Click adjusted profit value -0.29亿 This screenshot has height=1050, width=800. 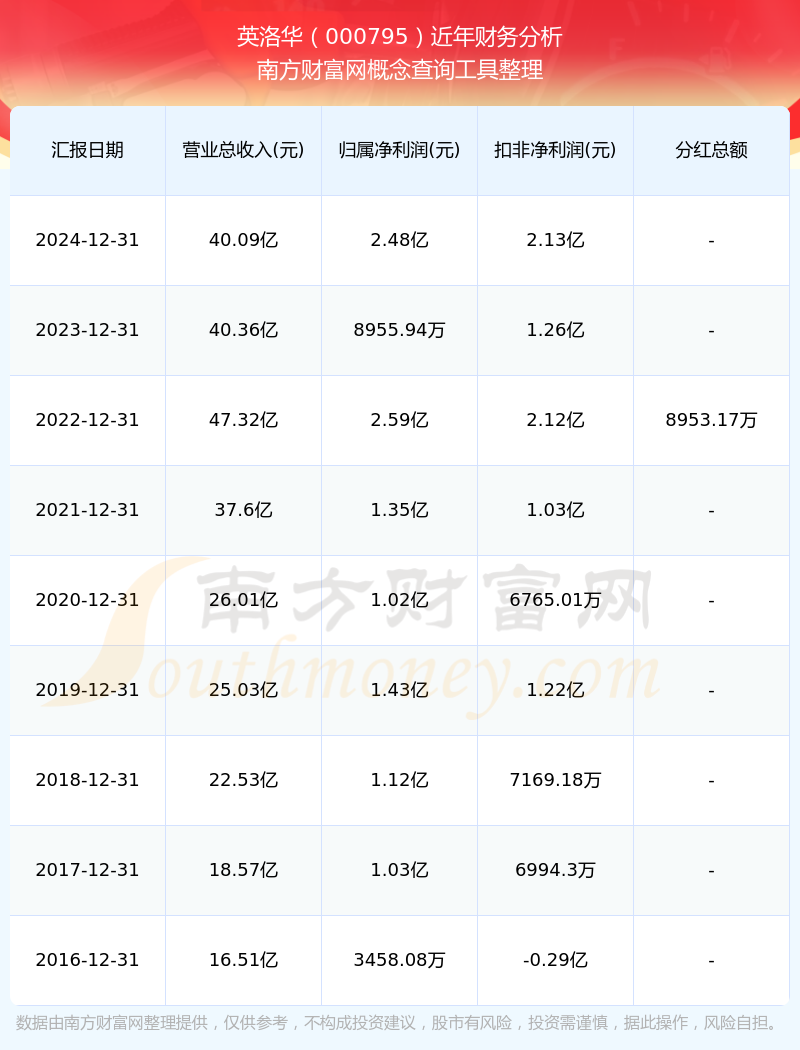556,960
